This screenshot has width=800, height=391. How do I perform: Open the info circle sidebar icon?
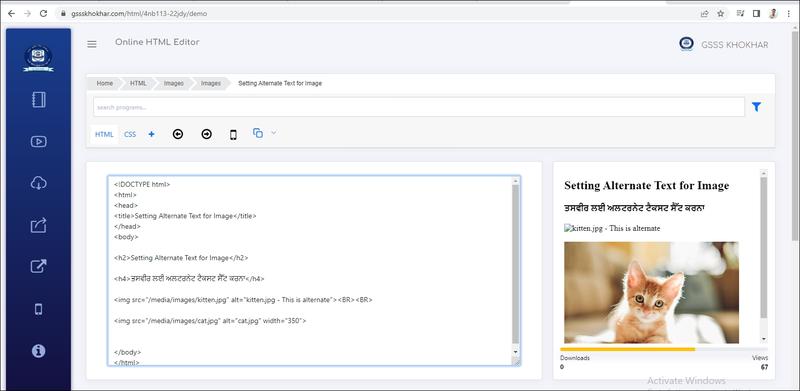pos(39,351)
